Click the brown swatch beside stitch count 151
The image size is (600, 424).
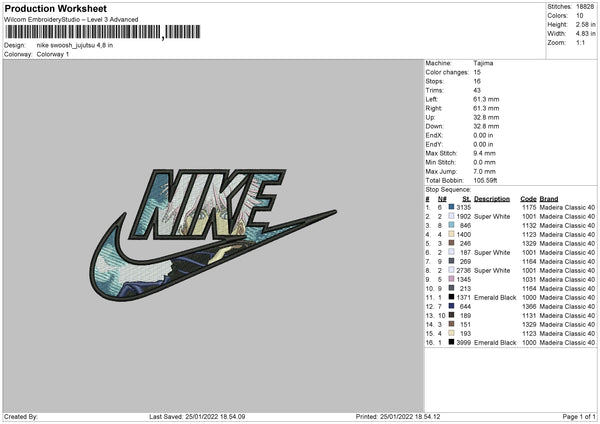(x=452, y=324)
